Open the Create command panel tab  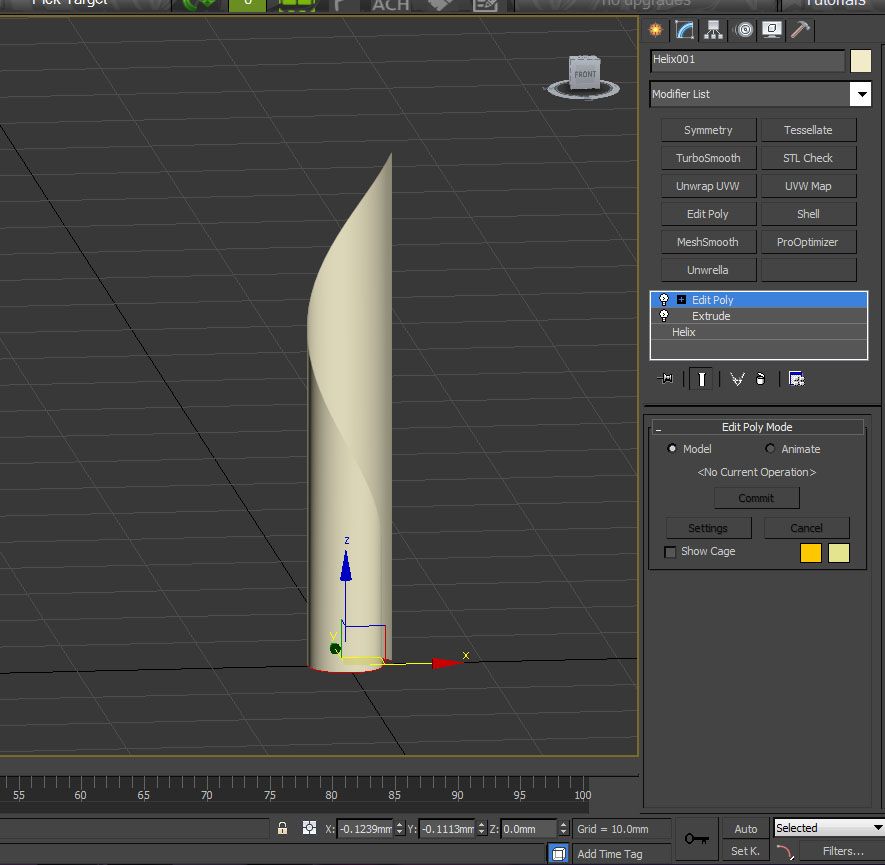656,30
